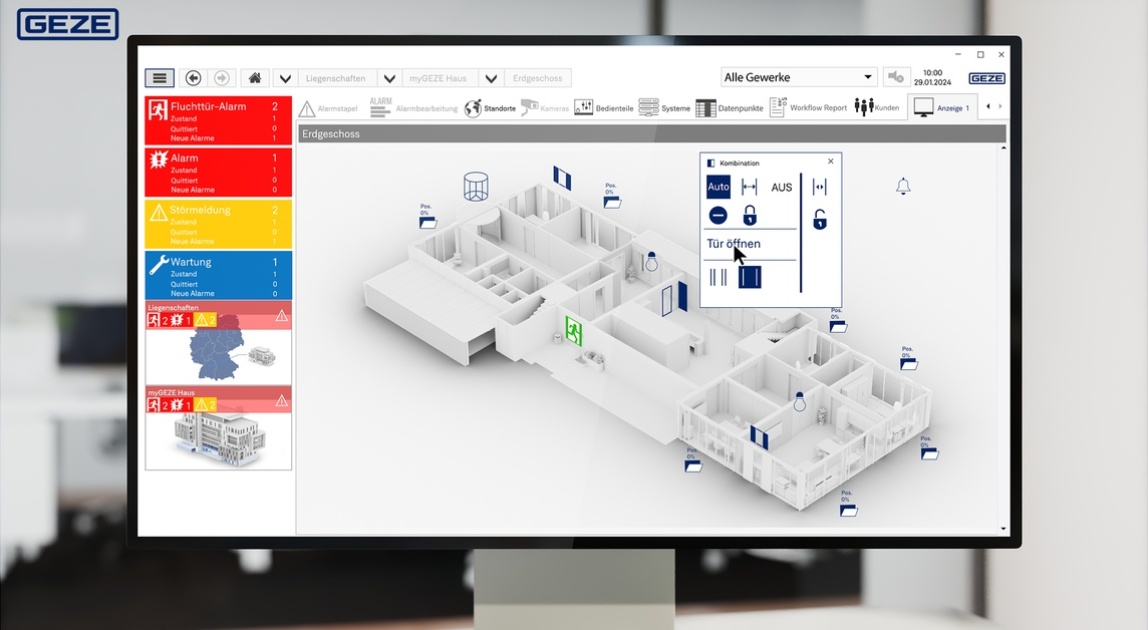Click the scroll-up arrow of the plan view
Viewport: 1148px width, 630px height.
(1003, 148)
